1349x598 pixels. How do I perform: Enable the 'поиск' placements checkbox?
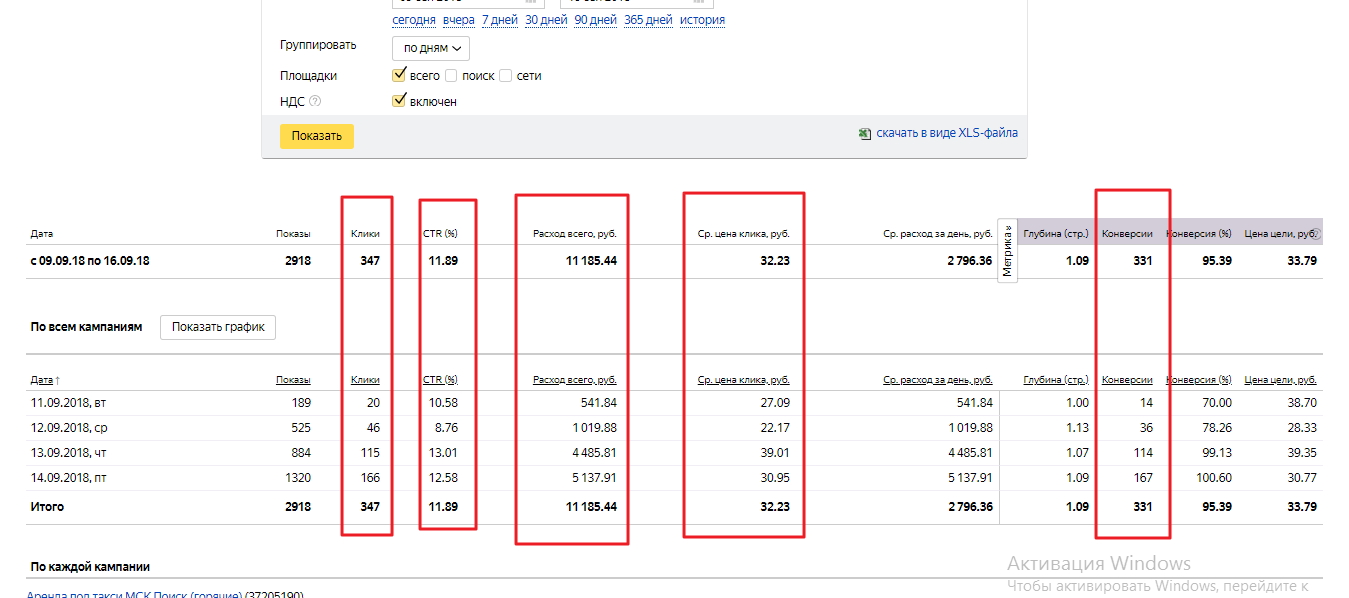tap(451, 75)
